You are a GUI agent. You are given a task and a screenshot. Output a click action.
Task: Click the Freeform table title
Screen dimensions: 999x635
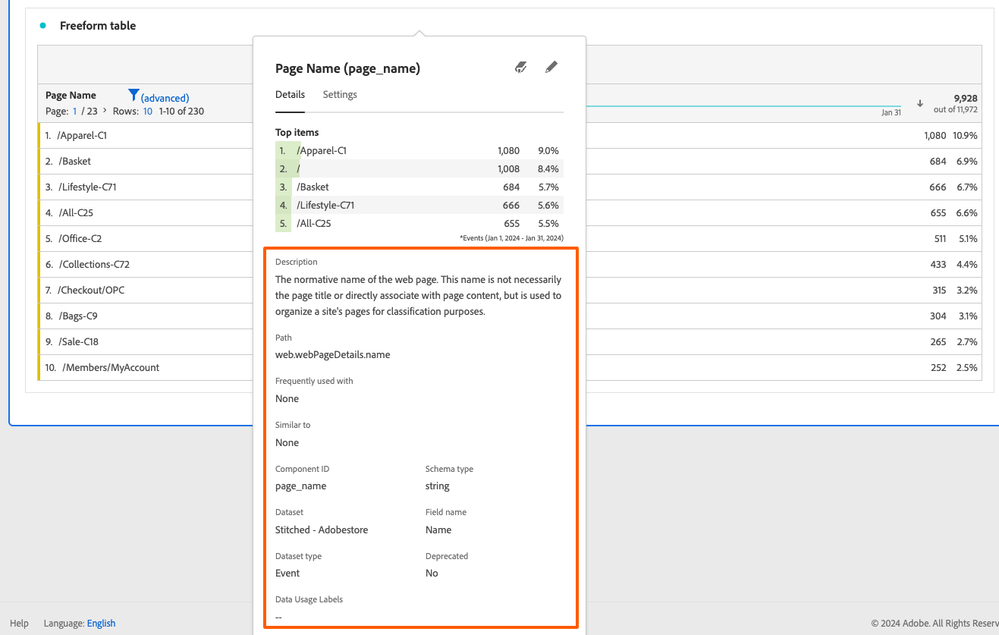(98, 26)
